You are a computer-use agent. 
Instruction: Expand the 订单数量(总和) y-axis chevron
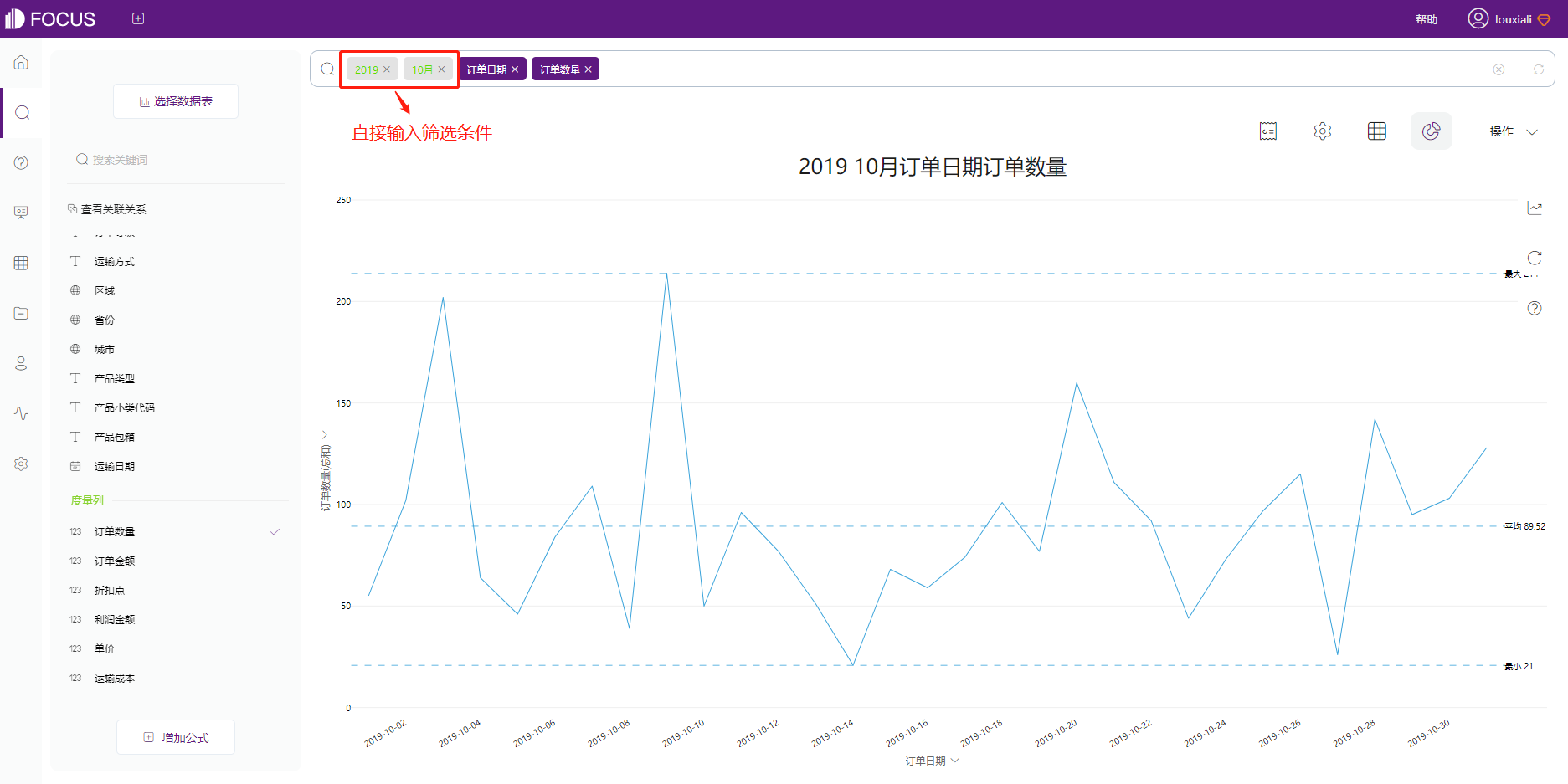[x=325, y=434]
